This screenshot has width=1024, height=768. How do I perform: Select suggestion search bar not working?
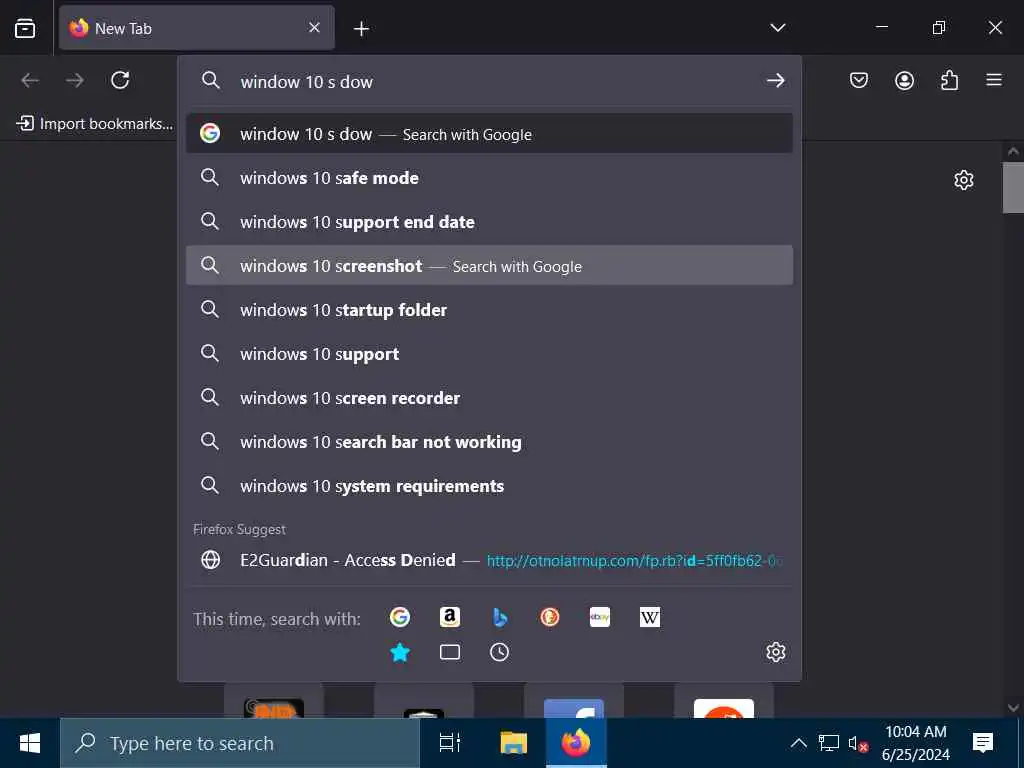click(490, 441)
